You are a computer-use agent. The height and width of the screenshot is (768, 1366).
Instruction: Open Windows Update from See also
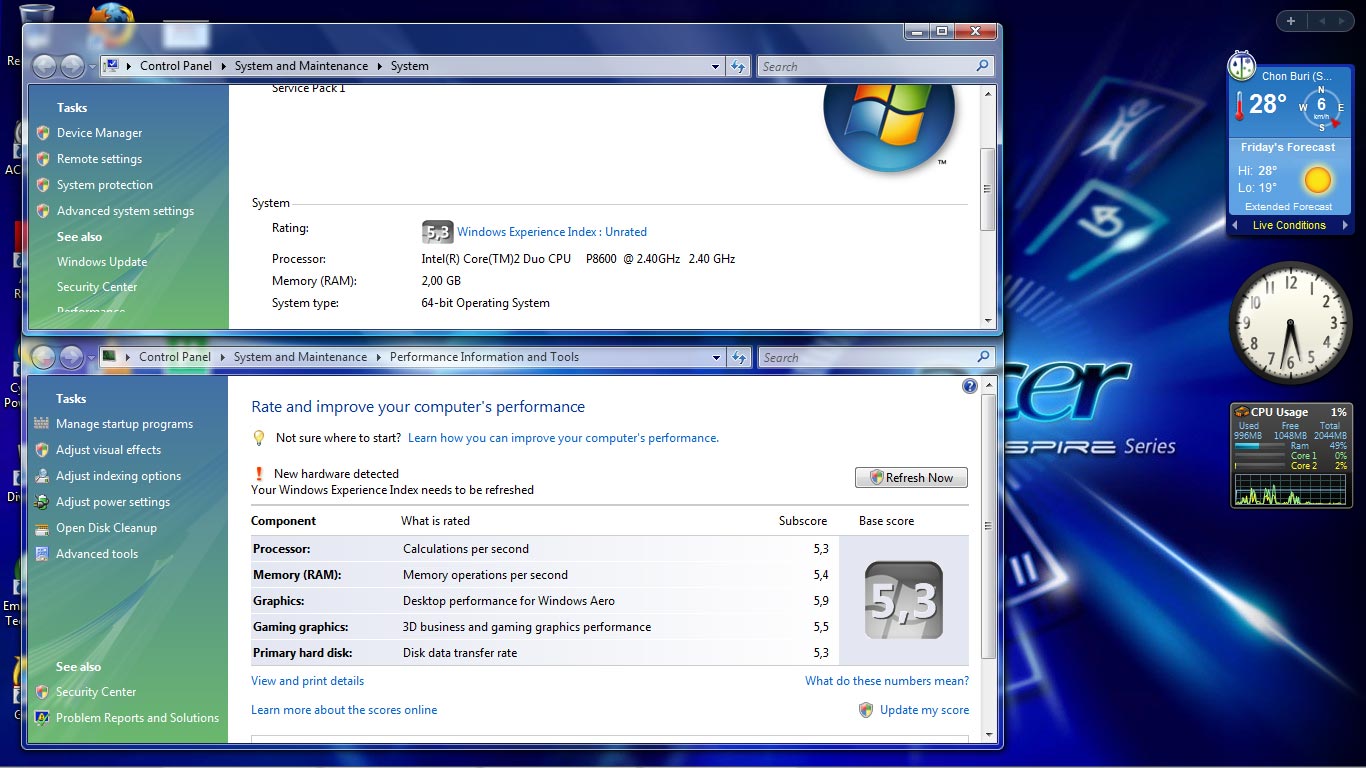click(x=102, y=262)
